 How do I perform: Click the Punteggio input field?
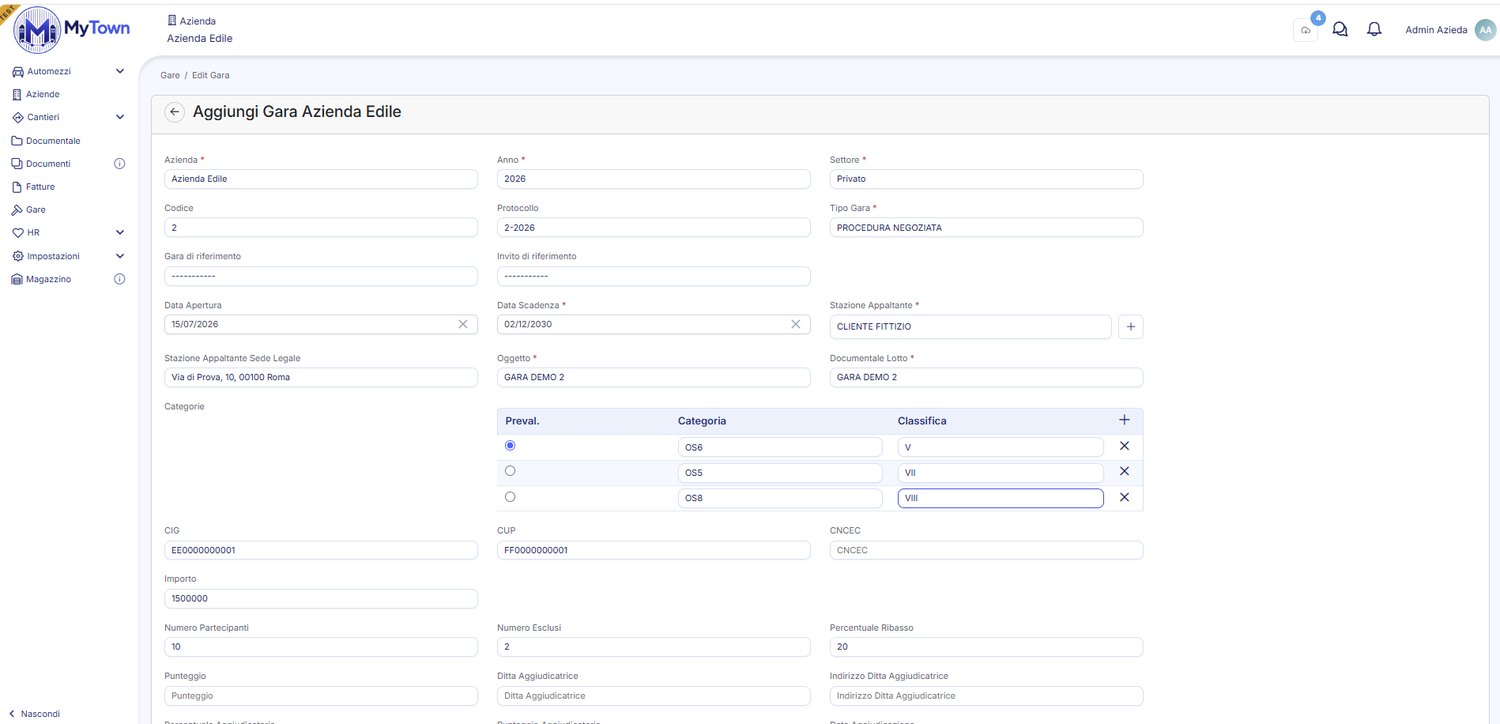pos(321,696)
